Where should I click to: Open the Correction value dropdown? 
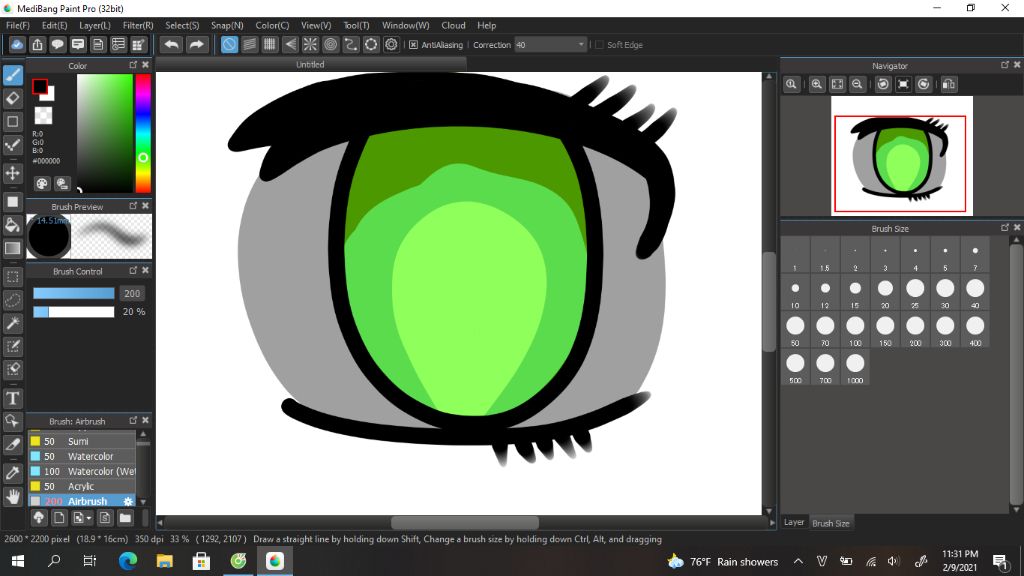click(581, 45)
